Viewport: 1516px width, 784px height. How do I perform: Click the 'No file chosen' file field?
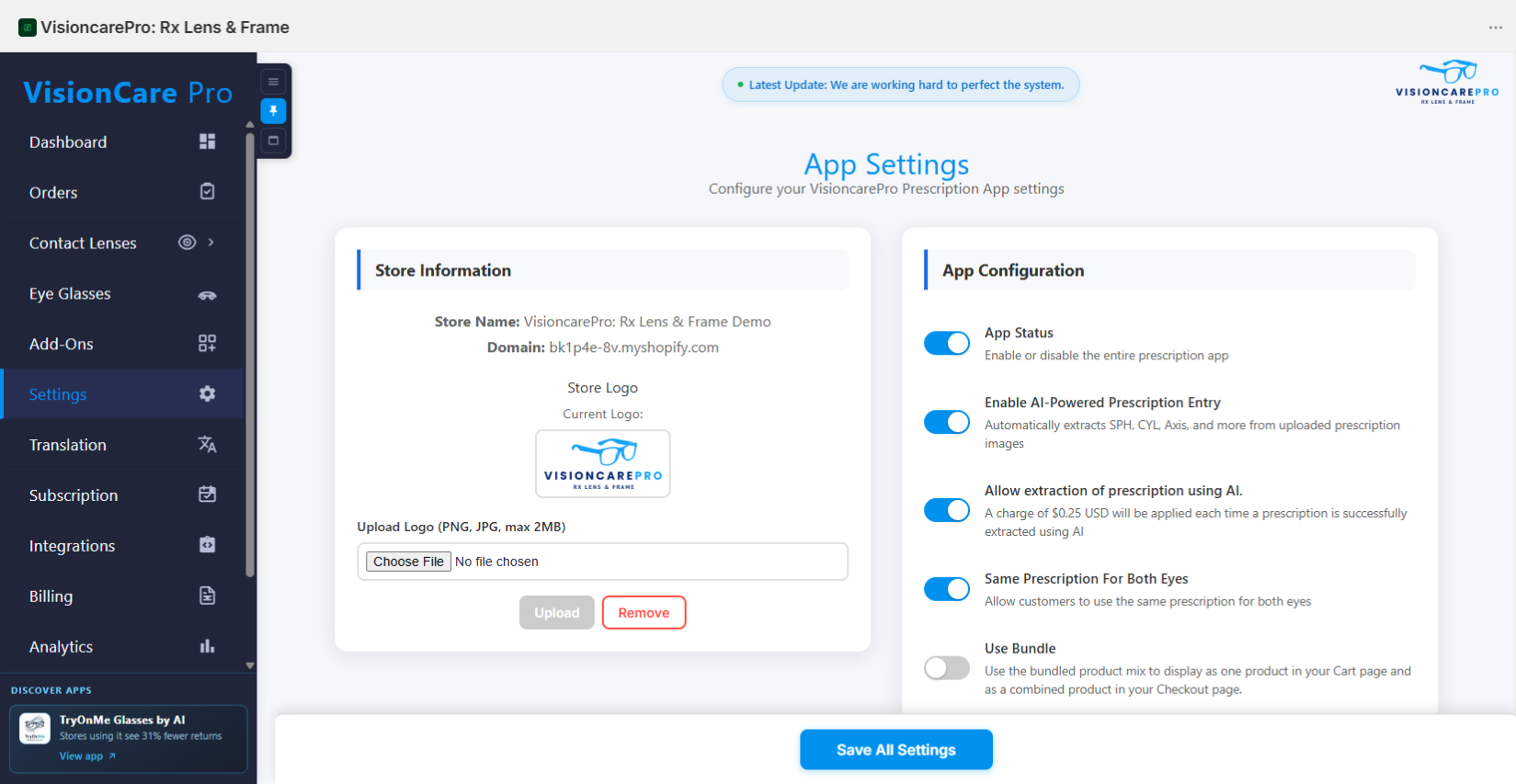tap(603, 562)
